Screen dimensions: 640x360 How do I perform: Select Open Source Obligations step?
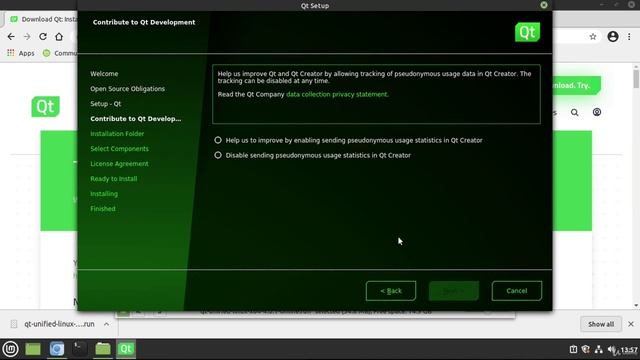(127, 89)
